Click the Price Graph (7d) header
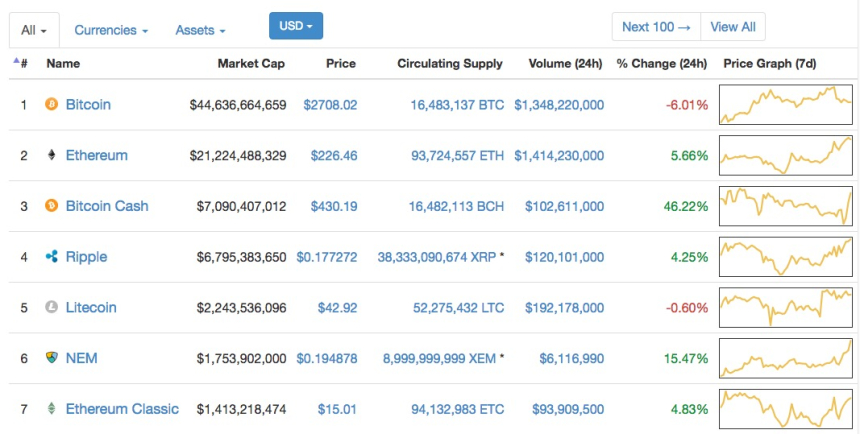The height and width of the screenshot is (434, 860). [x=770, y=64]
